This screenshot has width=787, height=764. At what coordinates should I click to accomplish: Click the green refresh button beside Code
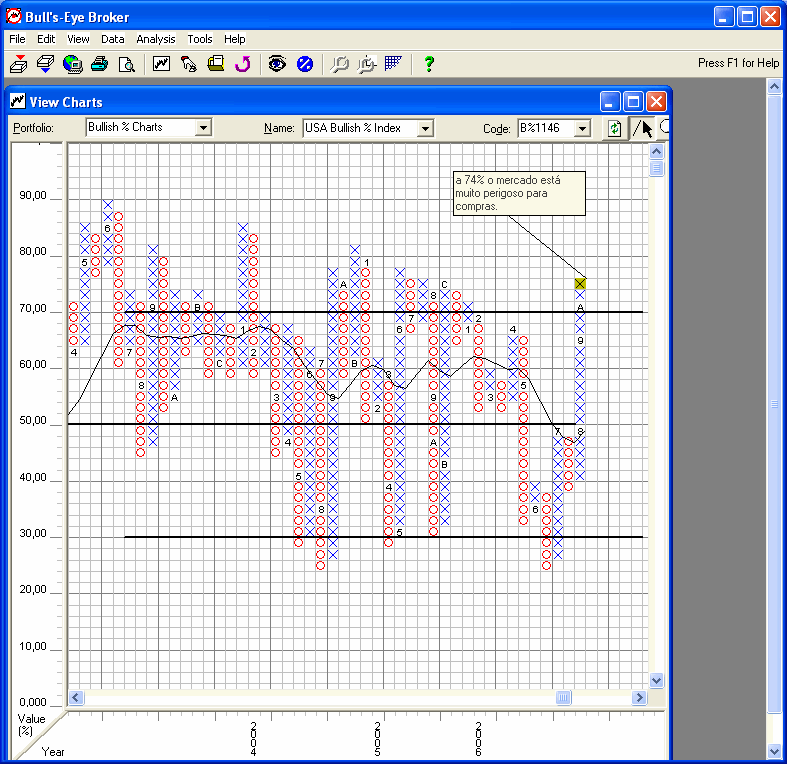coord(614,128)
